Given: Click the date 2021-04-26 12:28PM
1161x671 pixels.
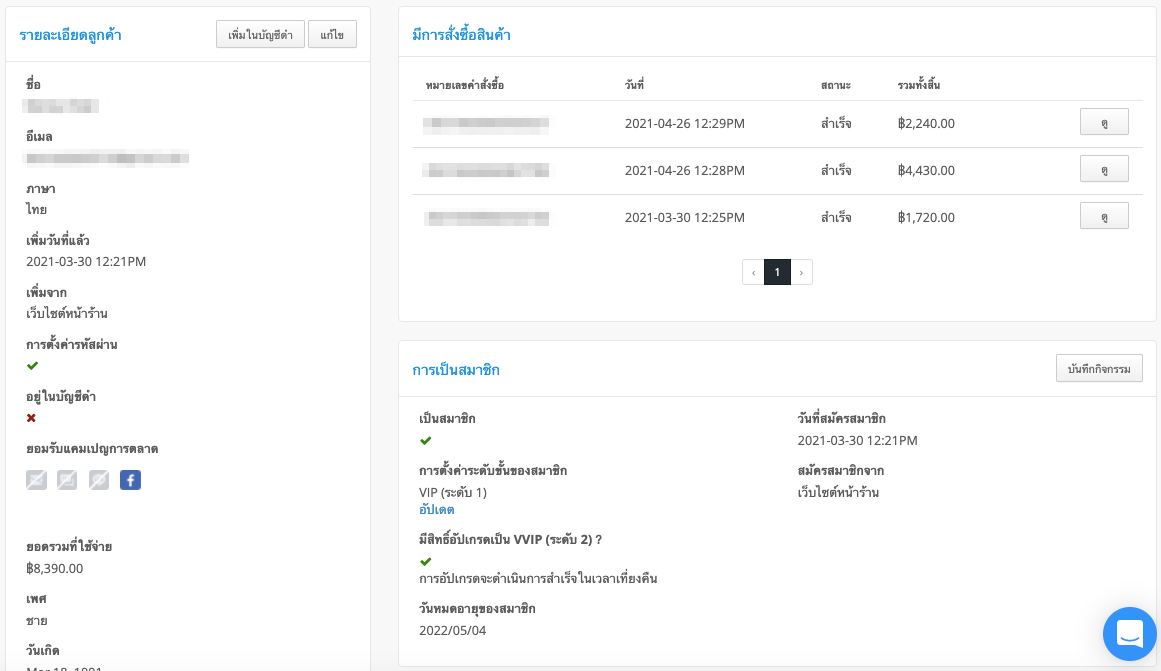Looking at the screenshot, I should 685,170.
